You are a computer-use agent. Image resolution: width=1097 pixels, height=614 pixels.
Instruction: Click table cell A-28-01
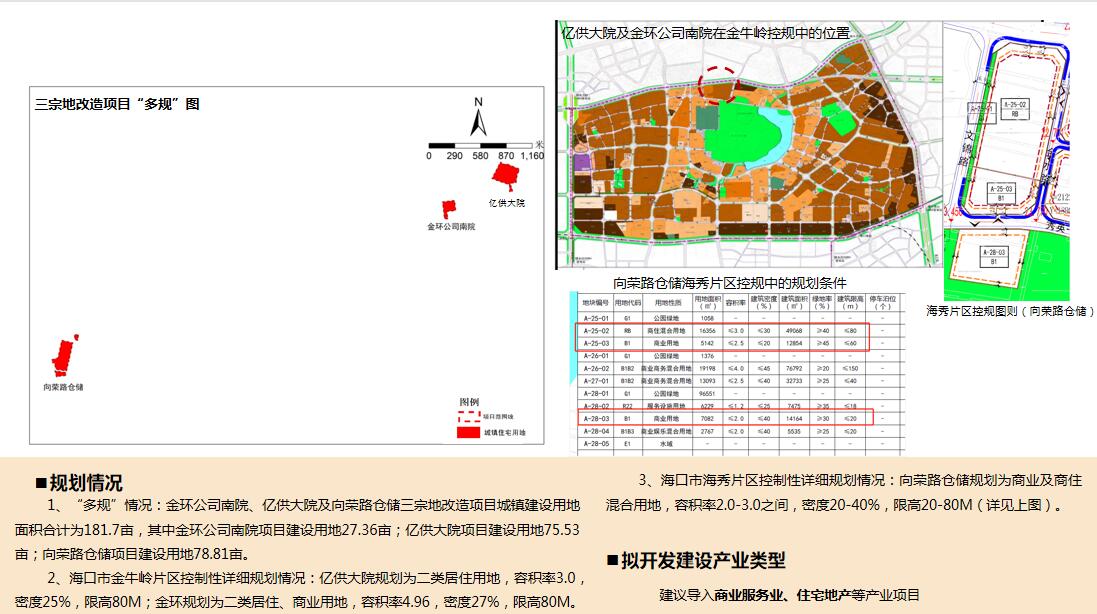(x=596, y=394)
